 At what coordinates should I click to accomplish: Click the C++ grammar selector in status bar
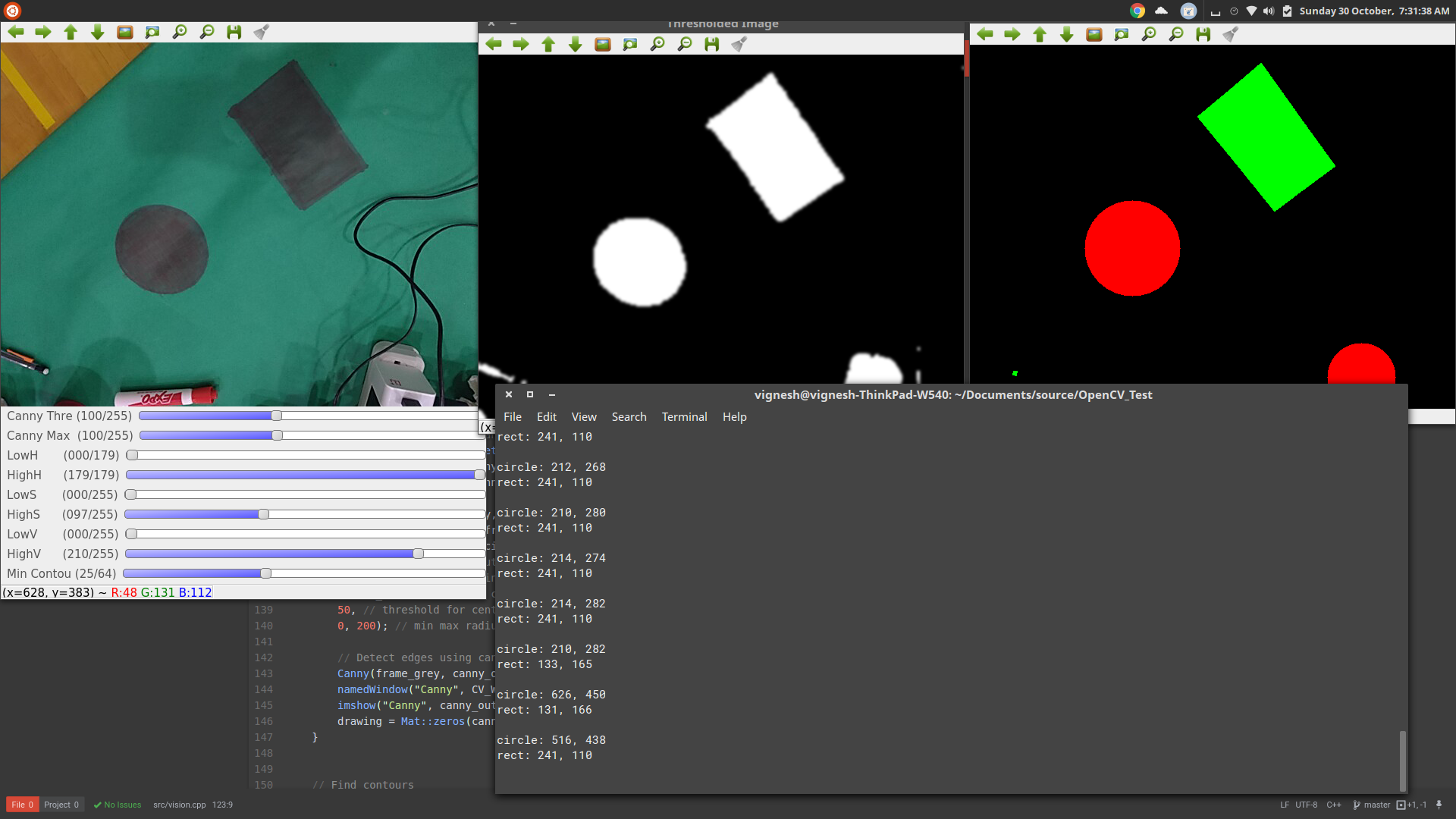(1333, 805)
